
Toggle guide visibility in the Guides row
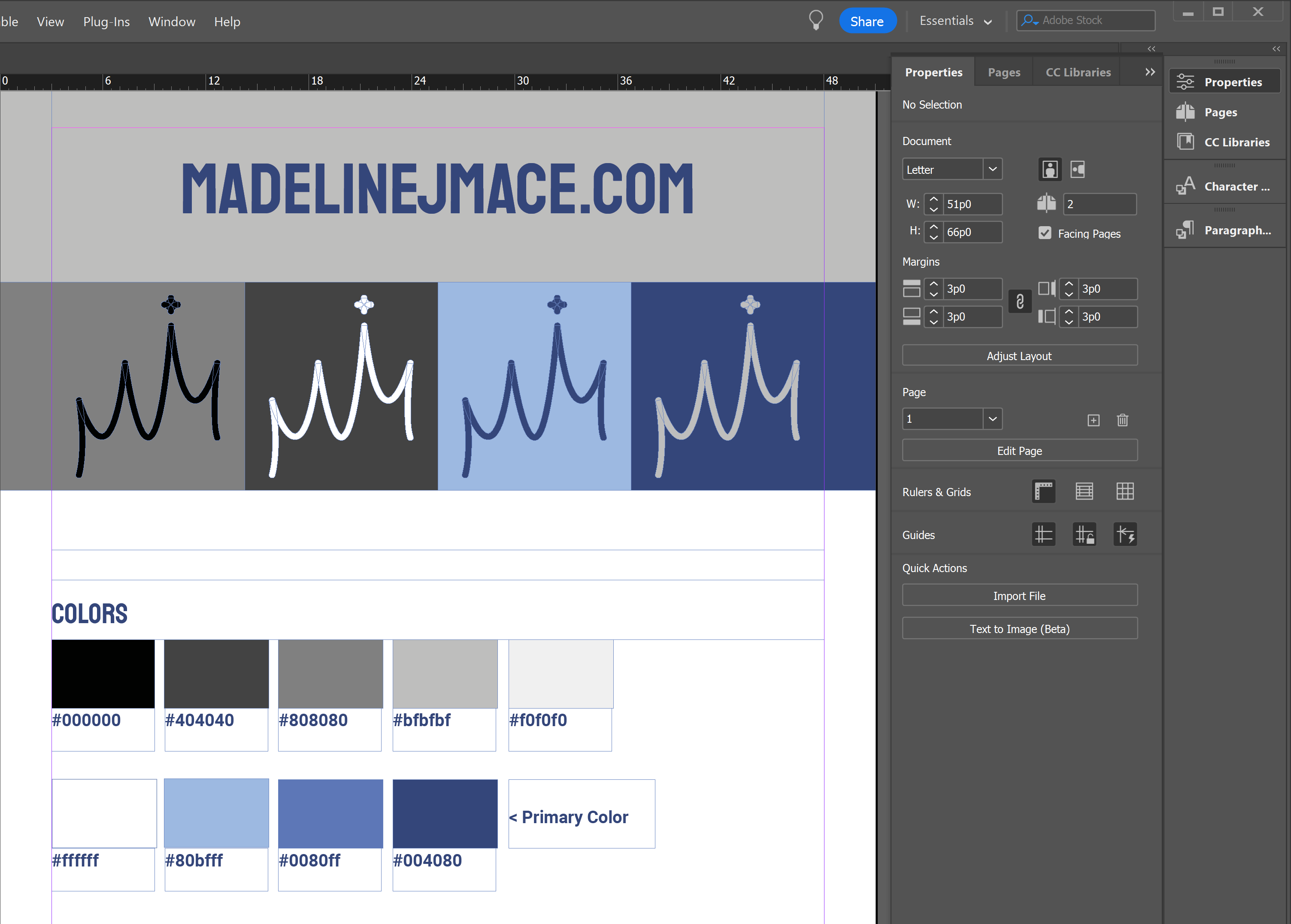1043,534
